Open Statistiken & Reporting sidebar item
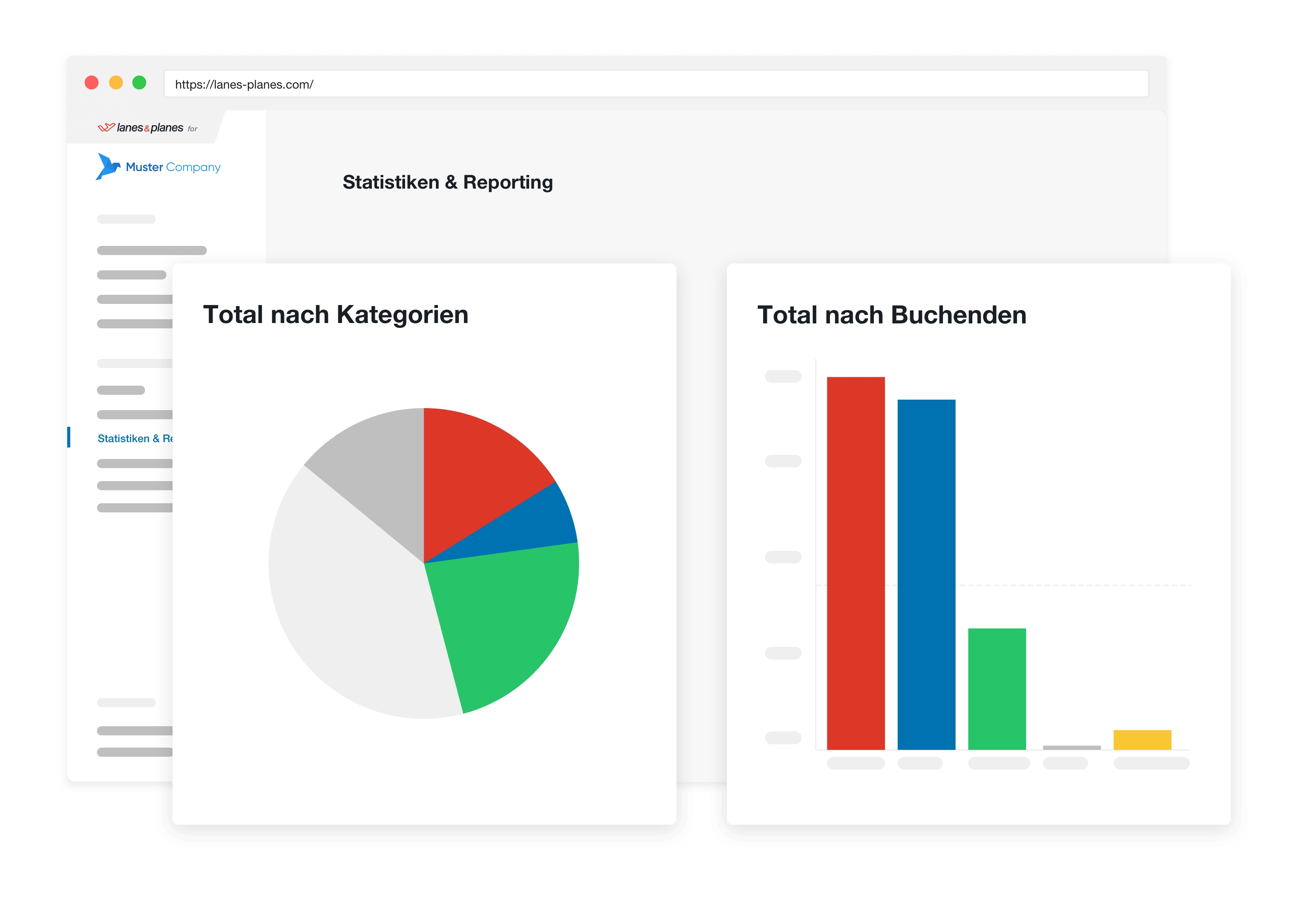Screen dimensions: 1298x924 tap(135, 438)
